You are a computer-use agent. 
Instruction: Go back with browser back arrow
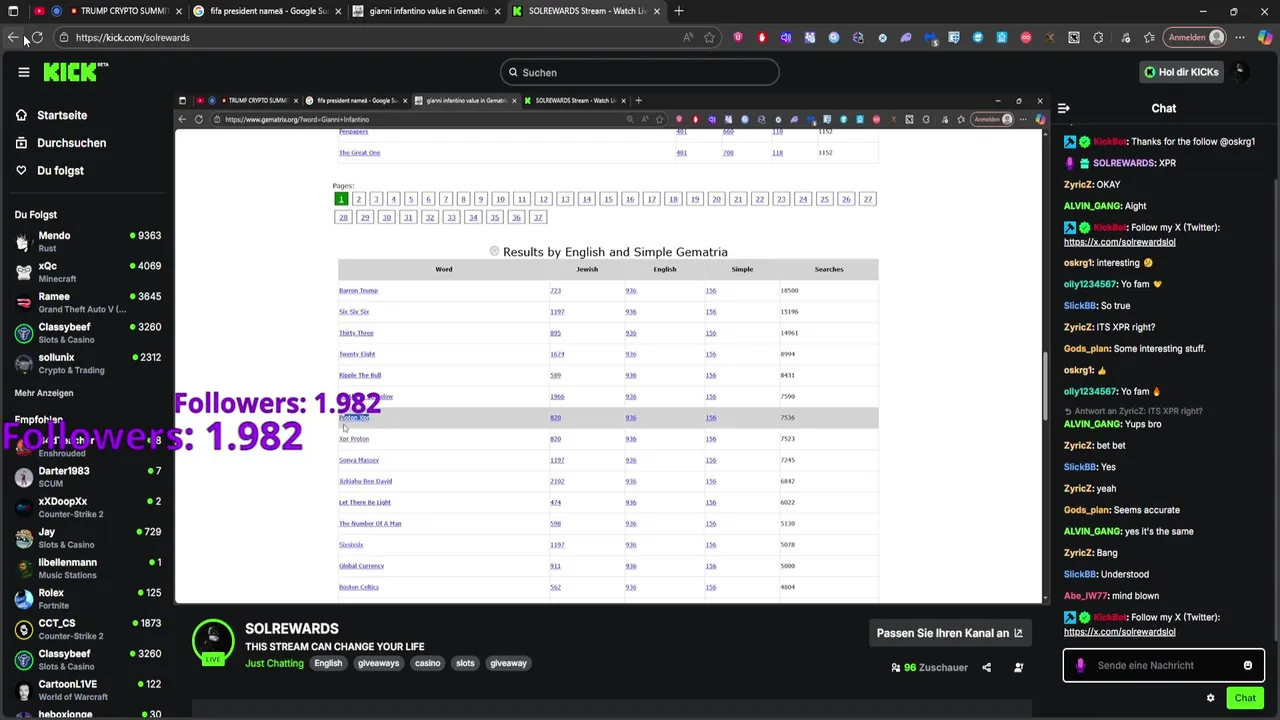(x=13, y=37)
